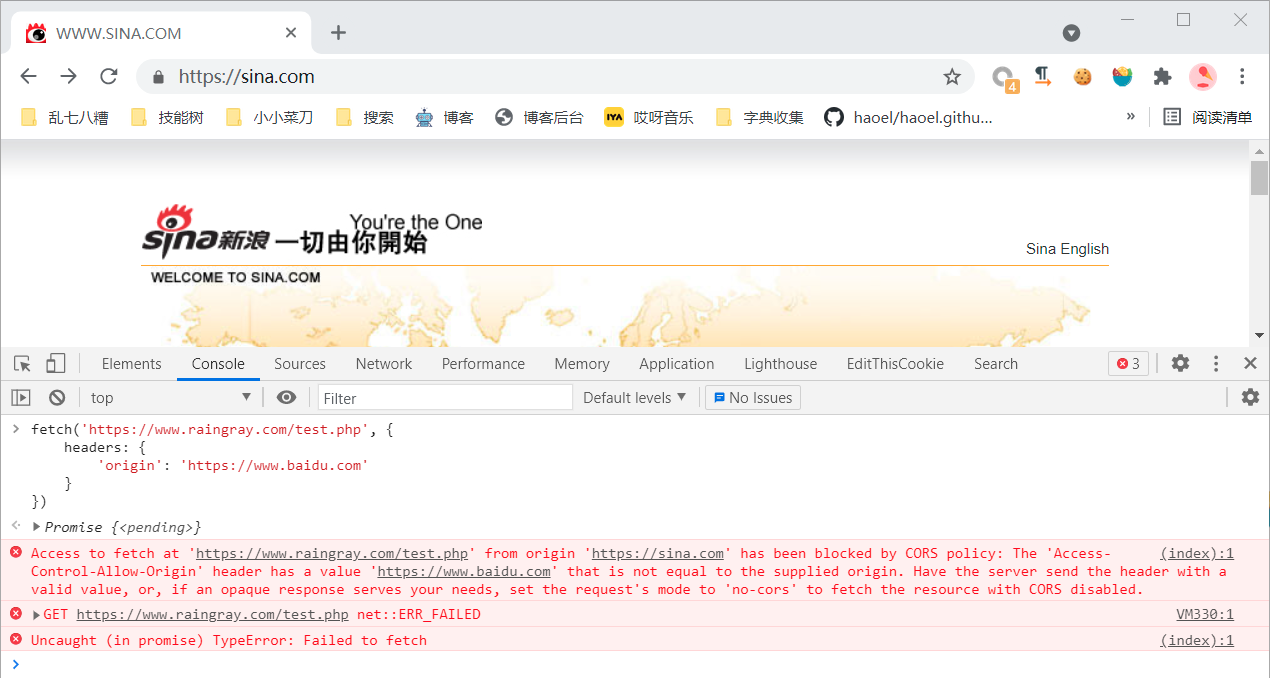The height and width of the screenshot is (678, 1270).
Task: Switch to the Application tab
Action: coord(677,364)
